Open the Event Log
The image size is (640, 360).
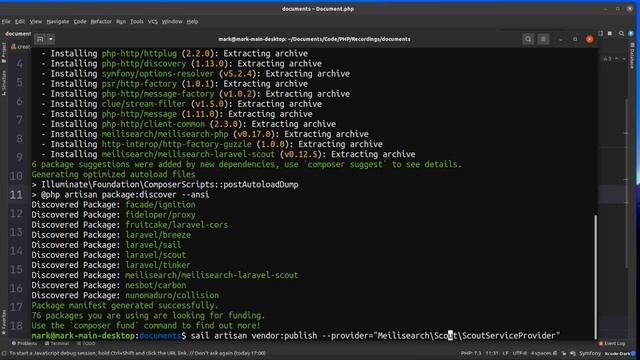coord(611,344)
